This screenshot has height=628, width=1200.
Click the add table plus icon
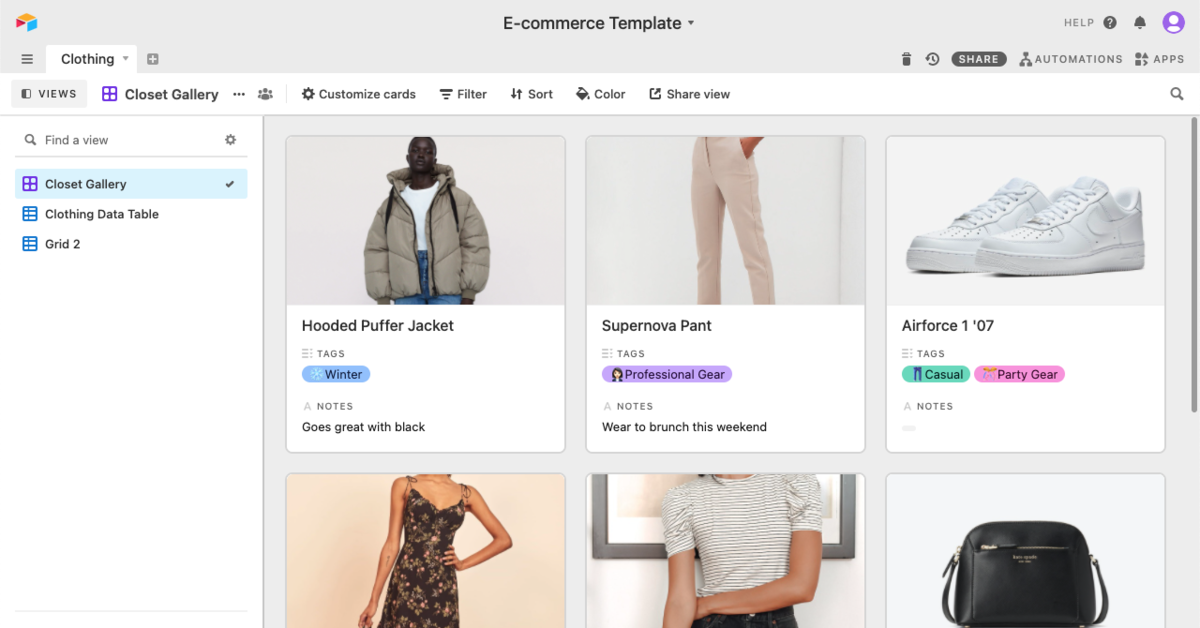pyautogui.click(x=153, y=59)
